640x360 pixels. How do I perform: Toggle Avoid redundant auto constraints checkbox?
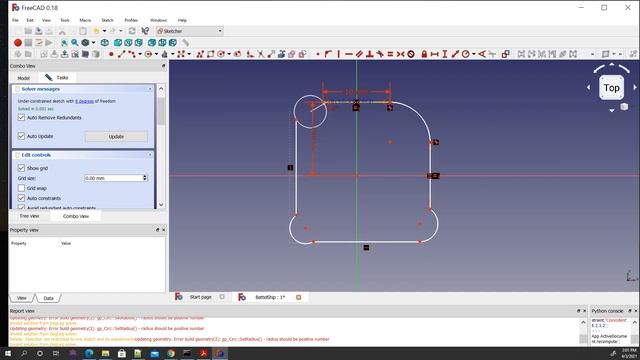21,207
